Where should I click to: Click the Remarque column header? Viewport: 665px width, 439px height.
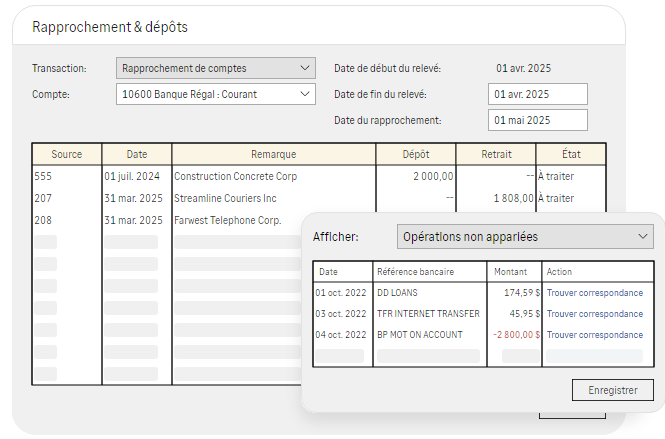tap(274, 154)
